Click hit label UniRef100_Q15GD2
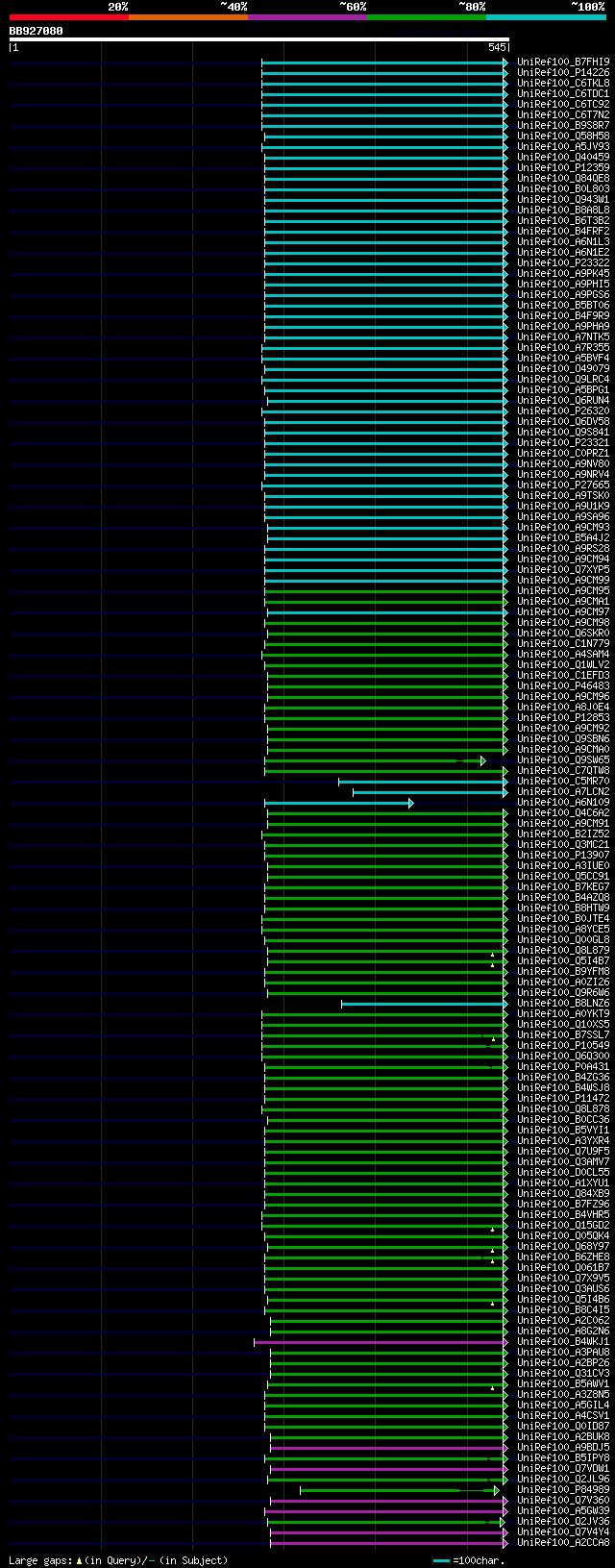This screenshot has width=615, height=1568. coord(563,1225)
